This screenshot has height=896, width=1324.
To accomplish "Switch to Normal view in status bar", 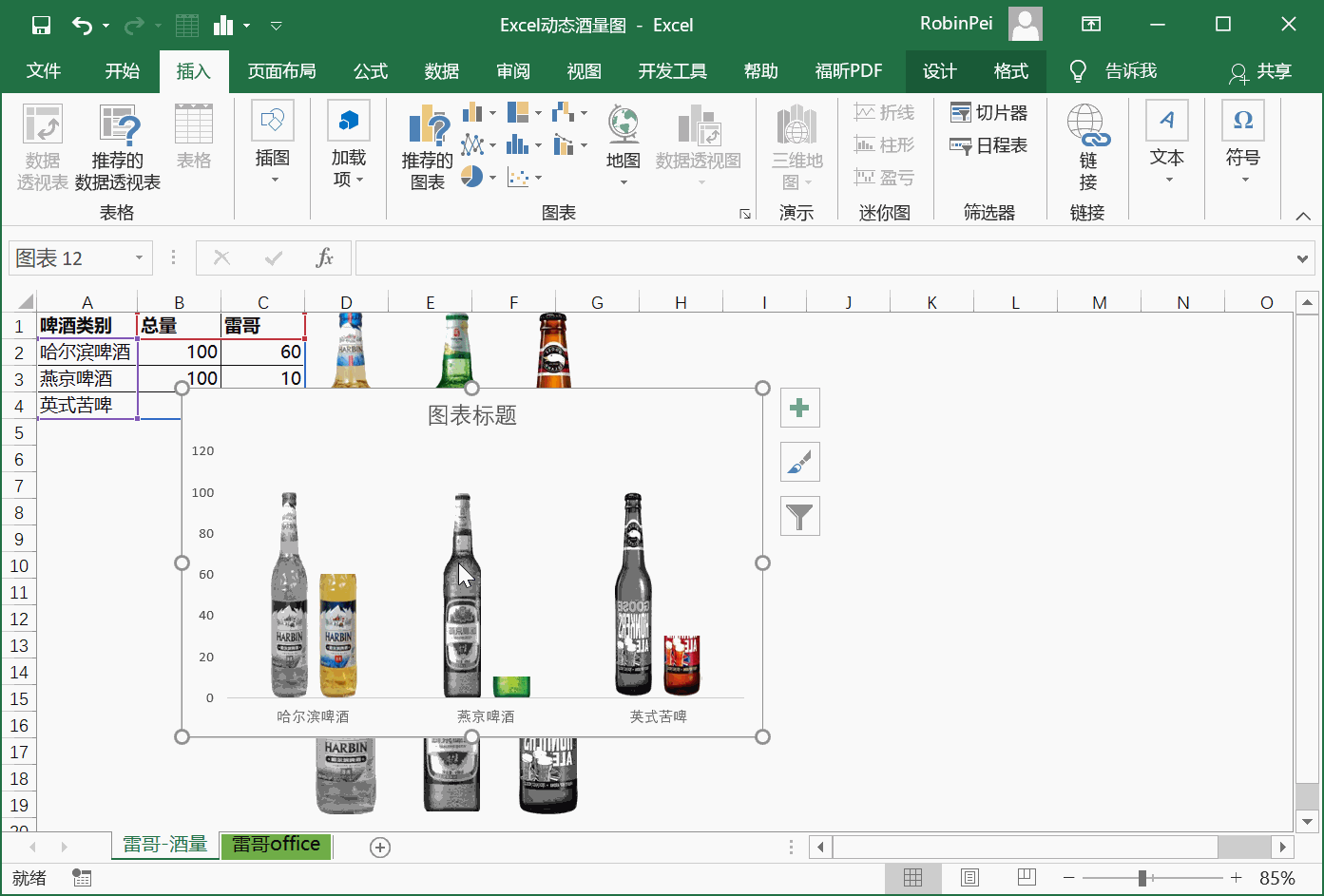I will 912,878.
